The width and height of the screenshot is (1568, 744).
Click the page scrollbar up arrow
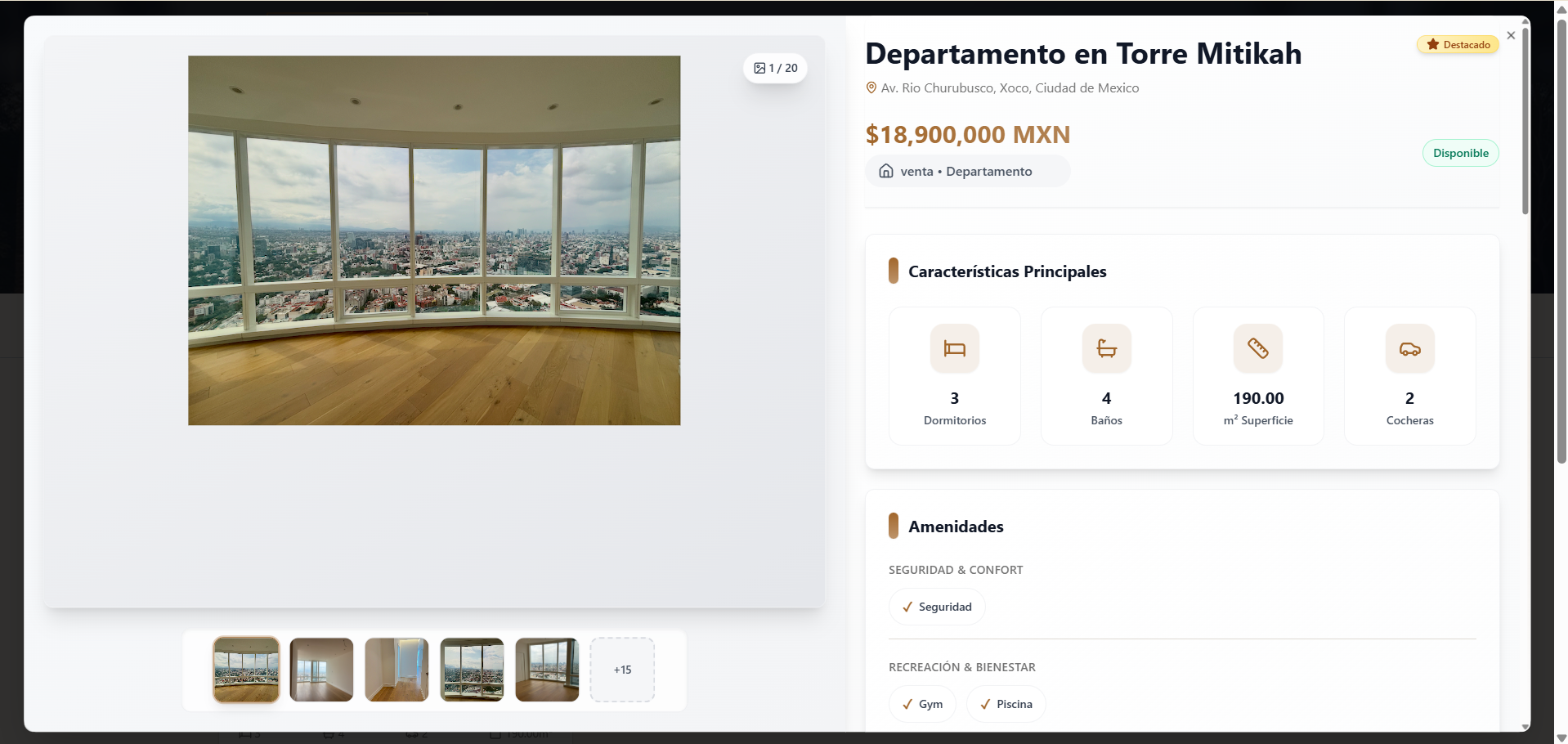point(1561,9)
